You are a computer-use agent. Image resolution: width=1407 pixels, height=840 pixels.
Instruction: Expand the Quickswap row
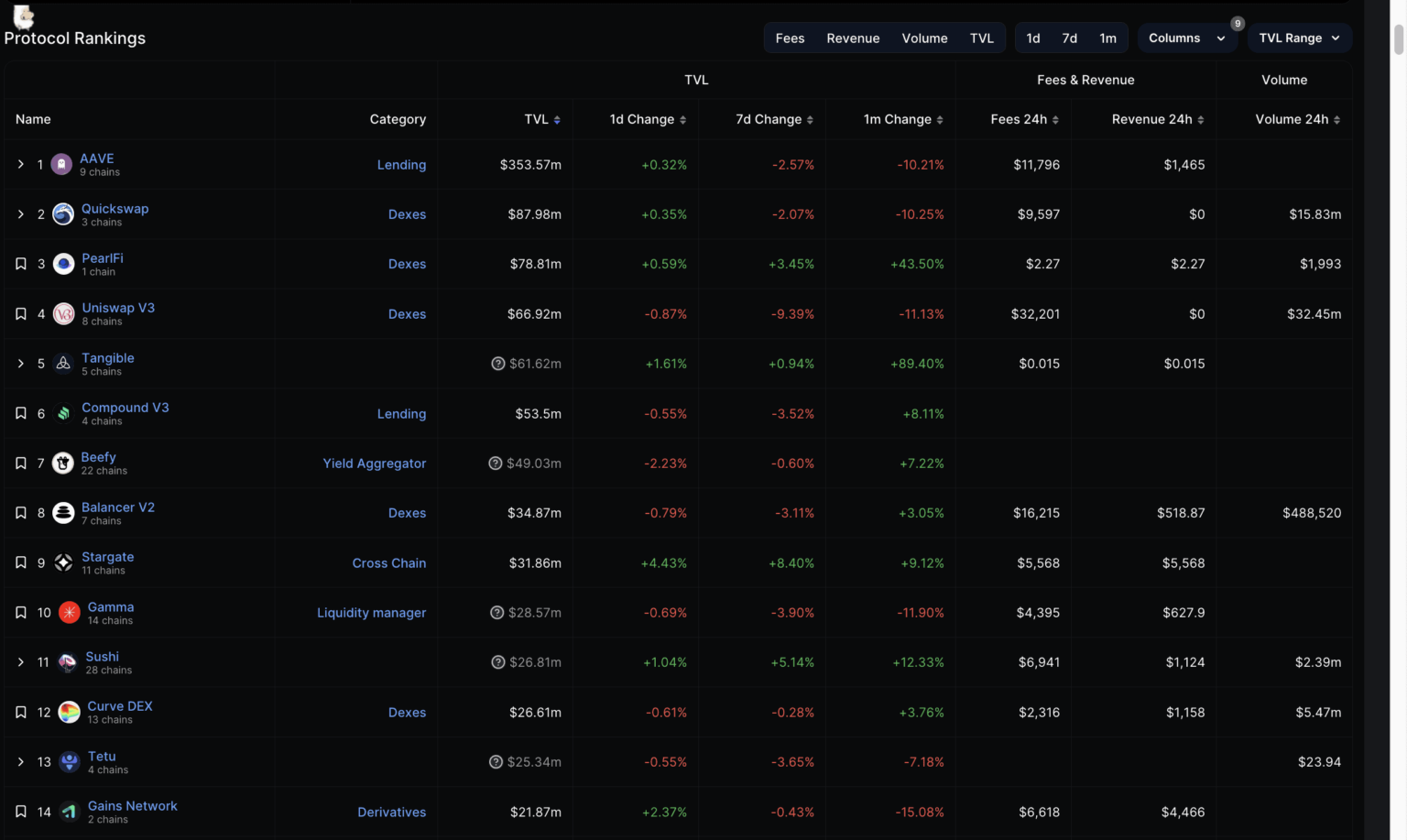(x=21, y=214)
